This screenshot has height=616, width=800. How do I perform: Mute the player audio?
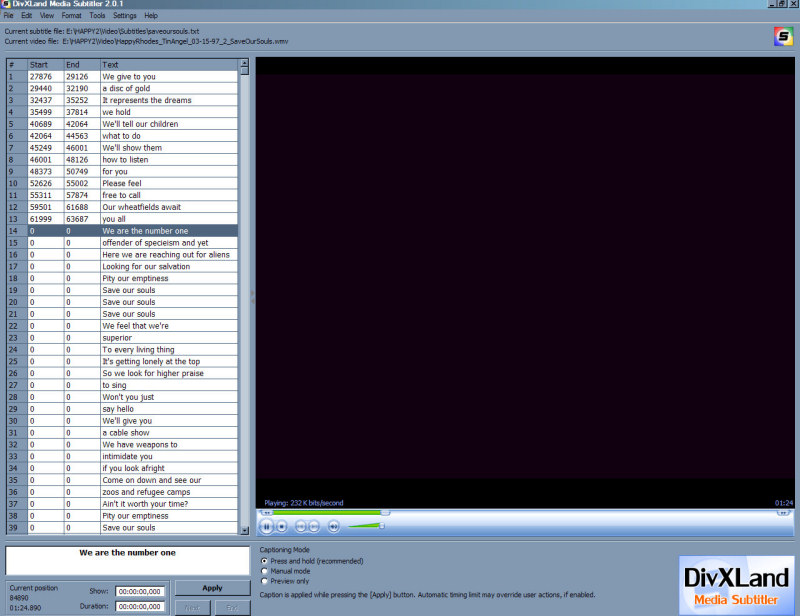click(x=333, y=526)
